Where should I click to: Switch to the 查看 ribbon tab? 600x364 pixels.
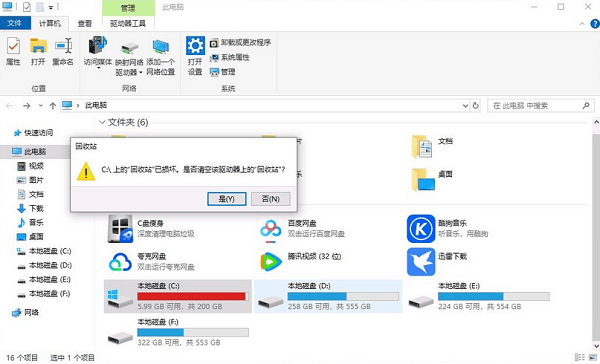[85, 24]
